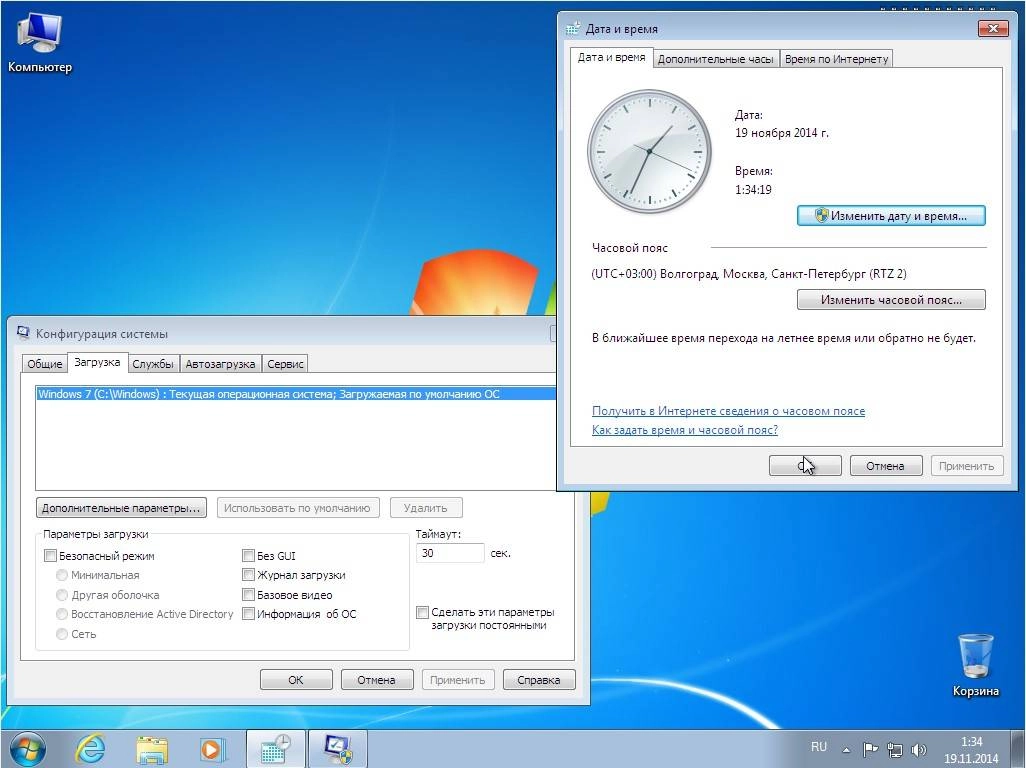Open the Автозагрузка tab
Image resolution: width=1026 pixels, height=768 pixels.
coord(221,364)
